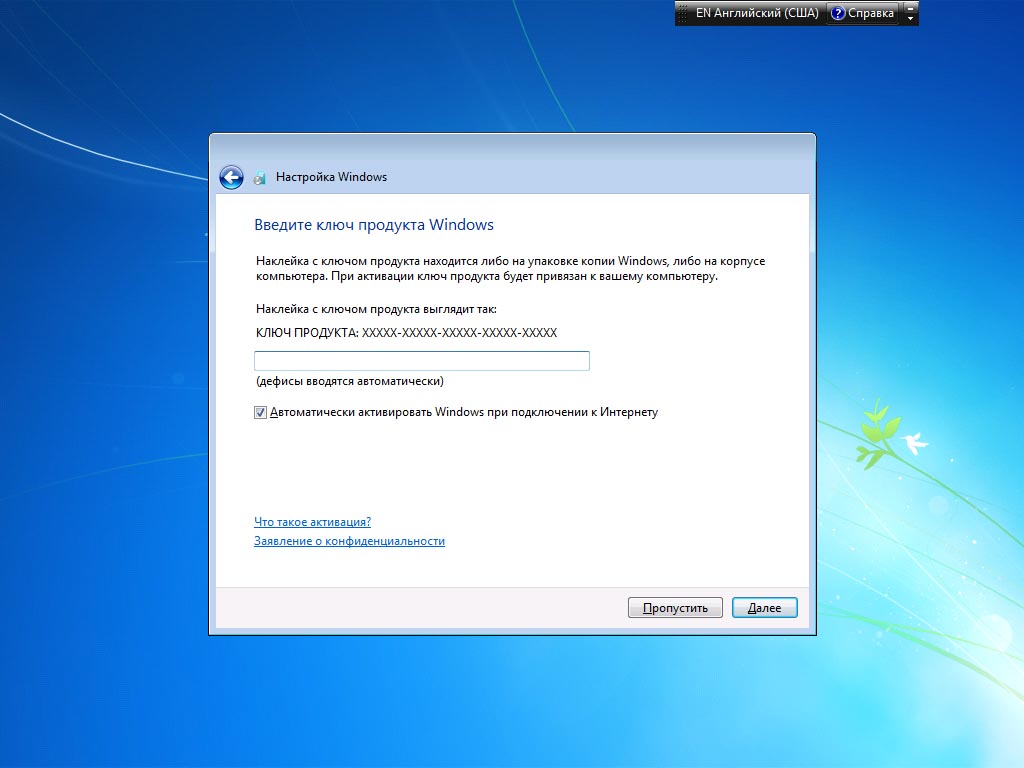Click the Windows setup icon beside the title
The width and height of the screenshot is (1024, 768).
tap(260, 178)
